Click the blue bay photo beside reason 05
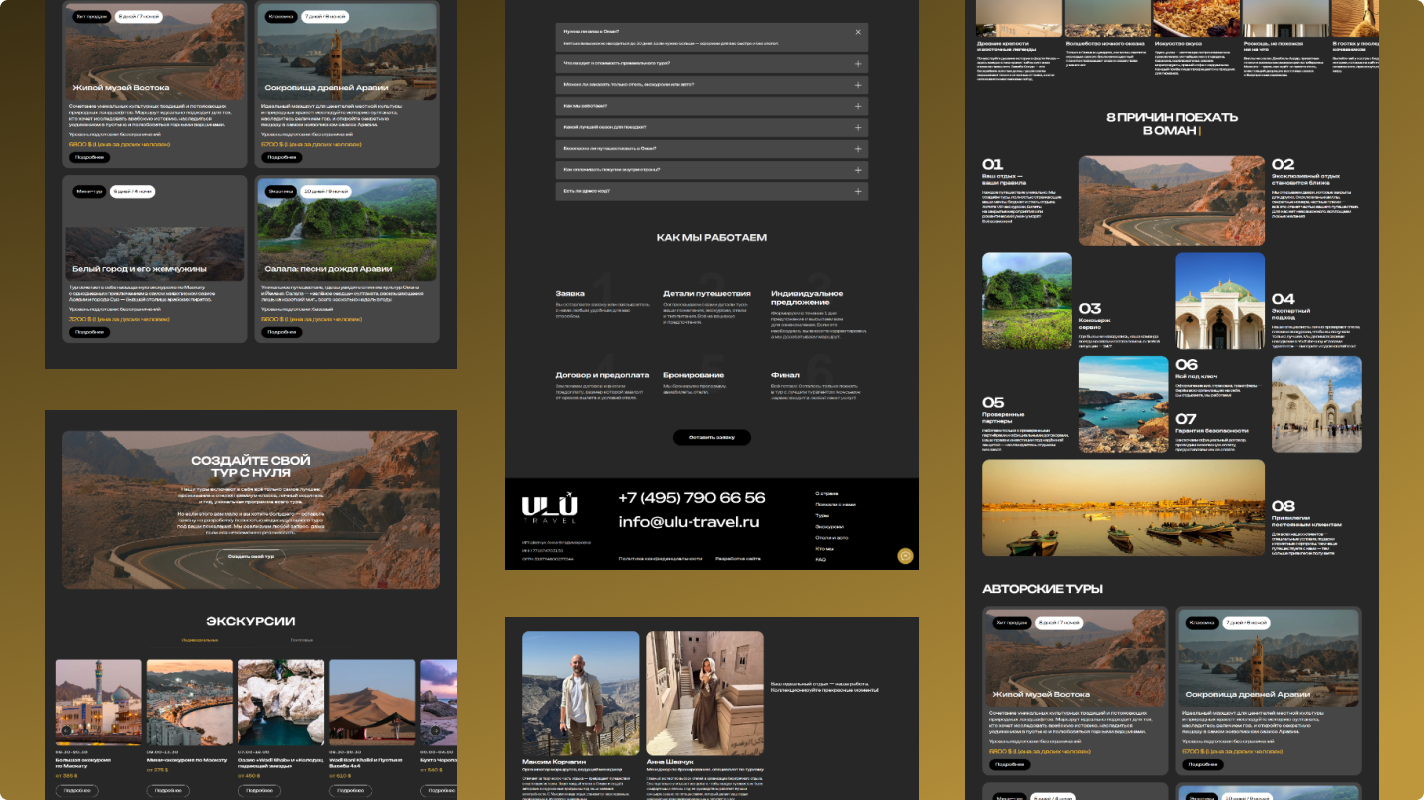This screenshot has width=1424, height=800. click(x=1123, y=405)
